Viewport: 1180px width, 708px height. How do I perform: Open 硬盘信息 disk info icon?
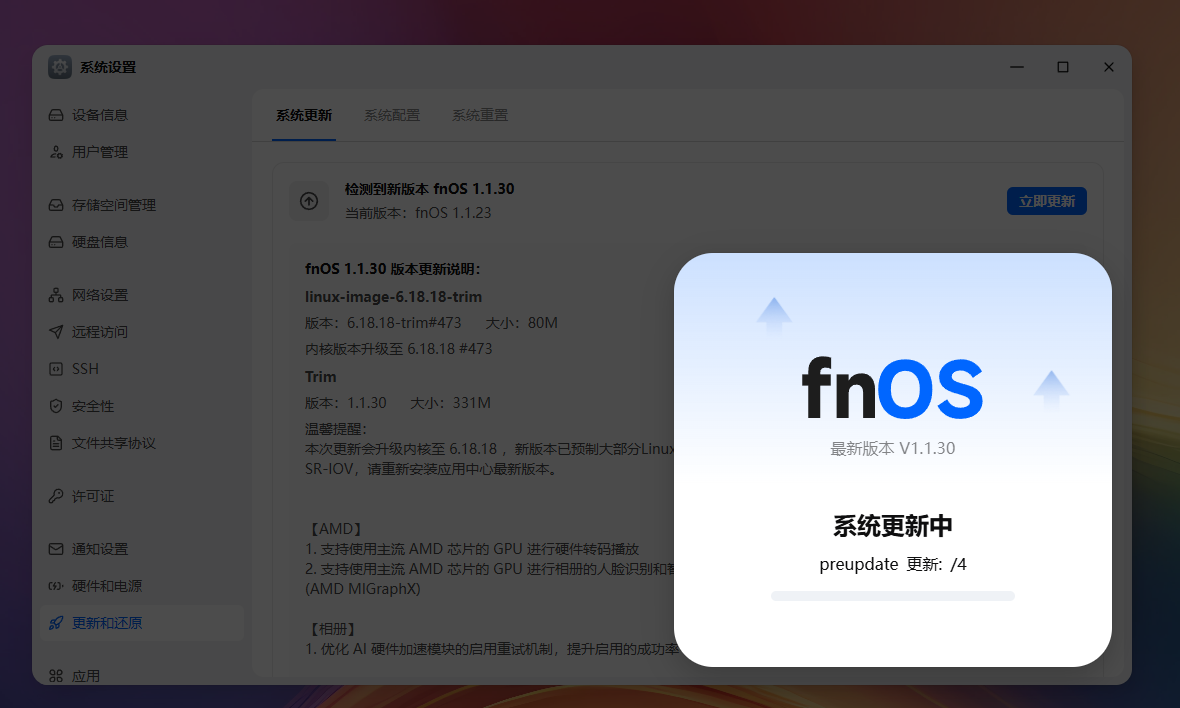pyautogui.click(x=55, y=241)
